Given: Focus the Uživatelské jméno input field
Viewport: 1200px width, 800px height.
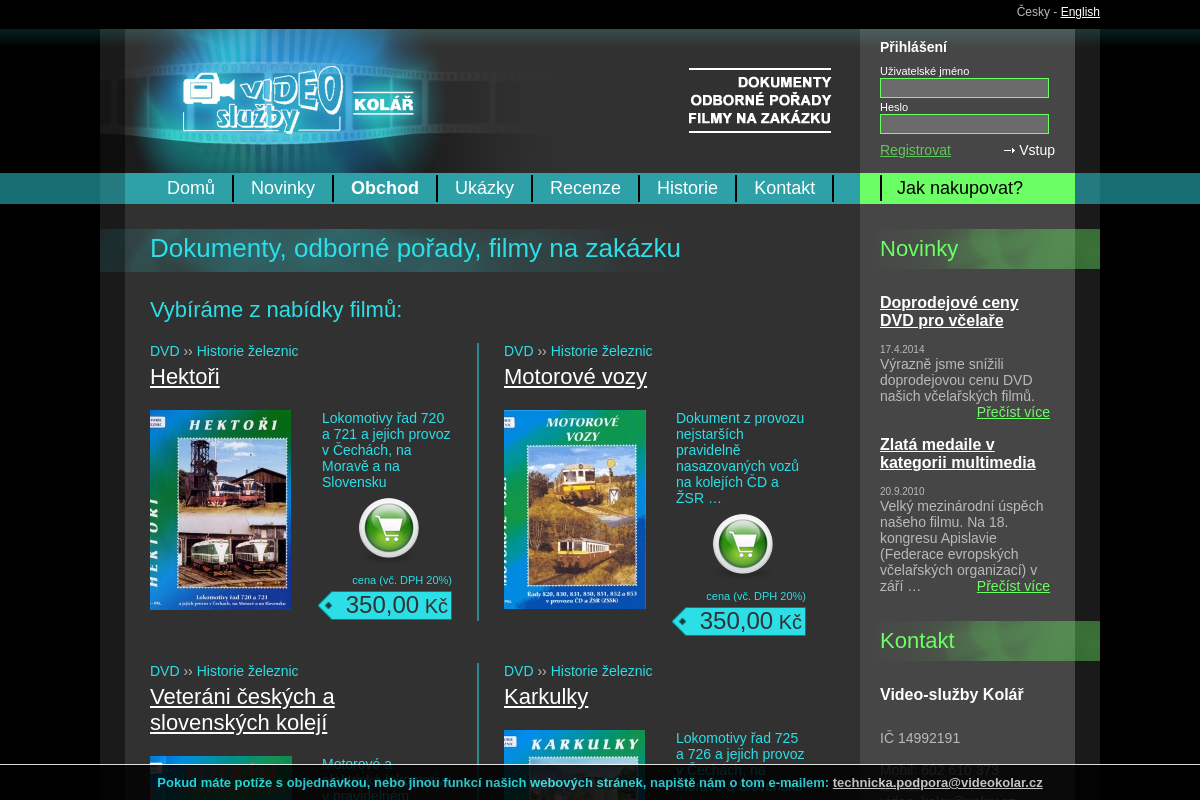Looking at the screenshot, I should click(964, 88).
